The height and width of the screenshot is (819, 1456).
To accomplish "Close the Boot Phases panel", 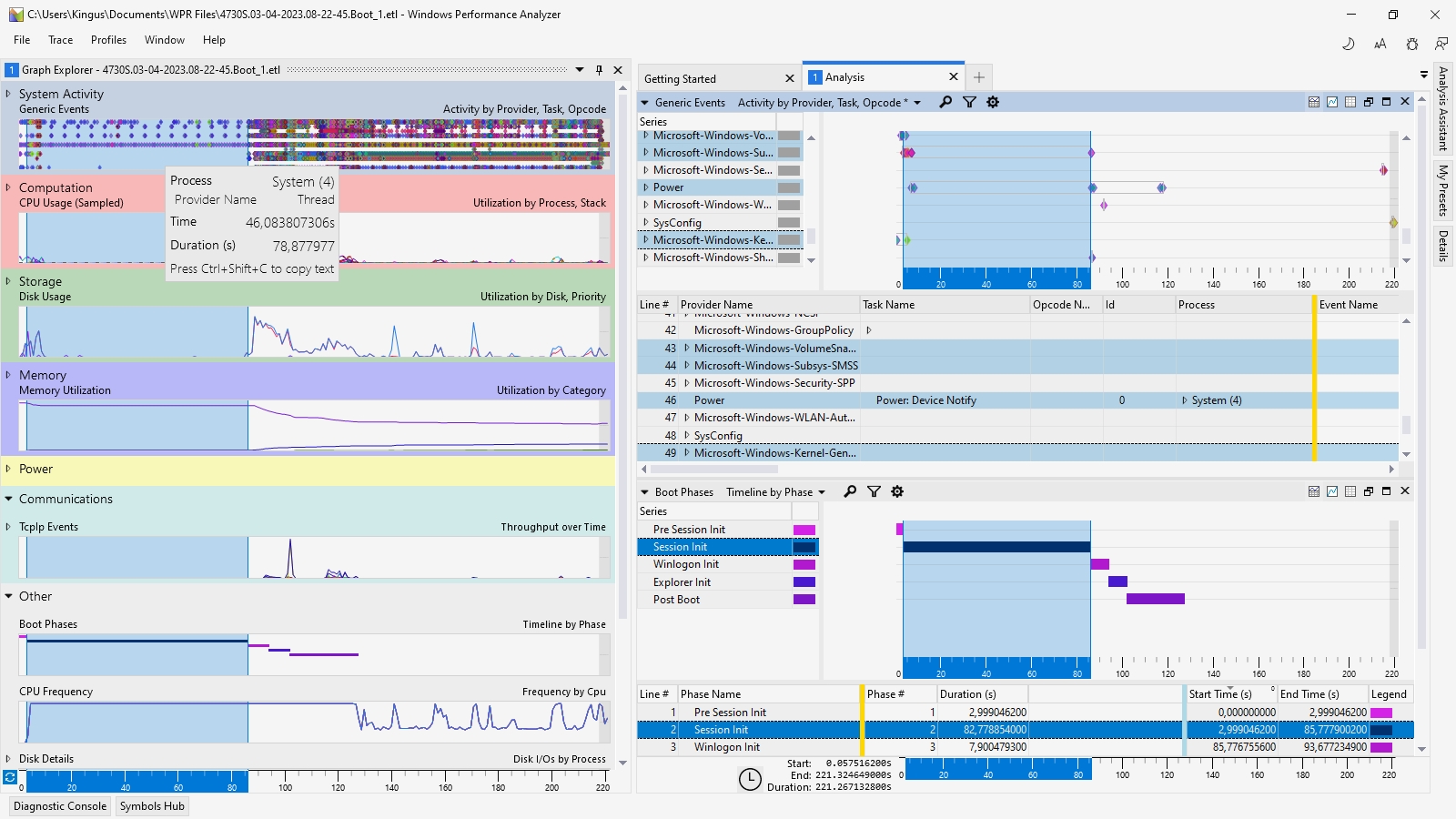I will click(1405, 491).
